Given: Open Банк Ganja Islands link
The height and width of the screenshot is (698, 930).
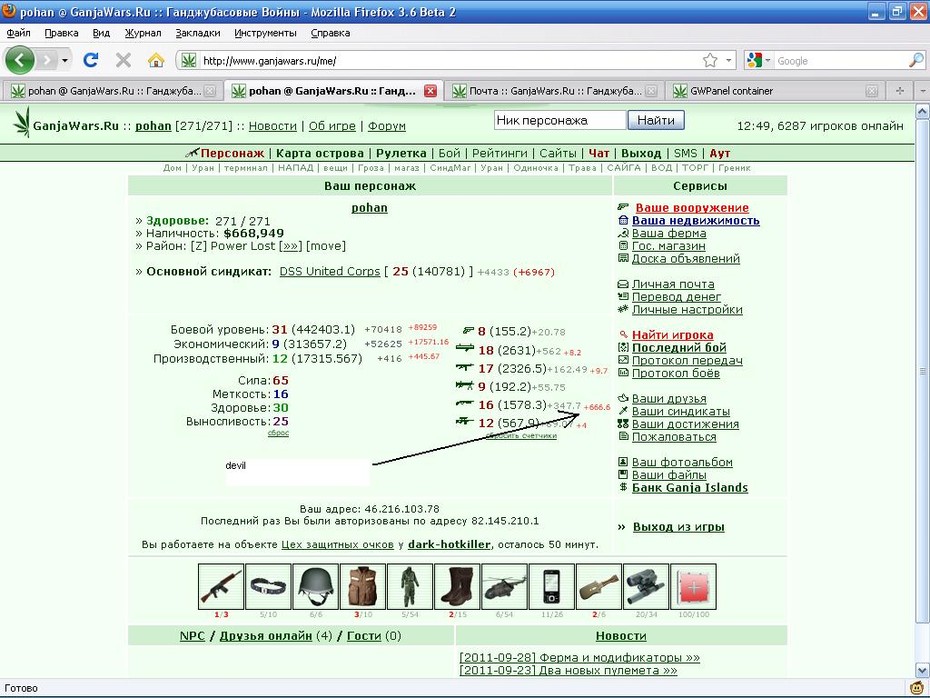Looking at the screenshot, I should tap(689, 487).
